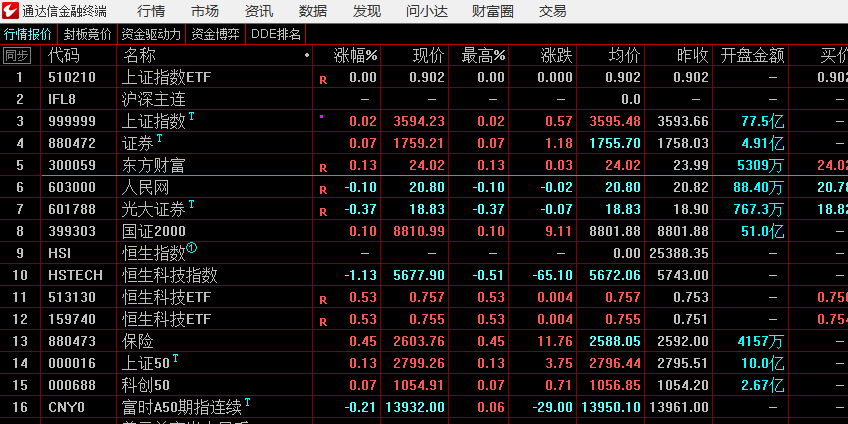Open the 资讯 menu

[259, 11]
